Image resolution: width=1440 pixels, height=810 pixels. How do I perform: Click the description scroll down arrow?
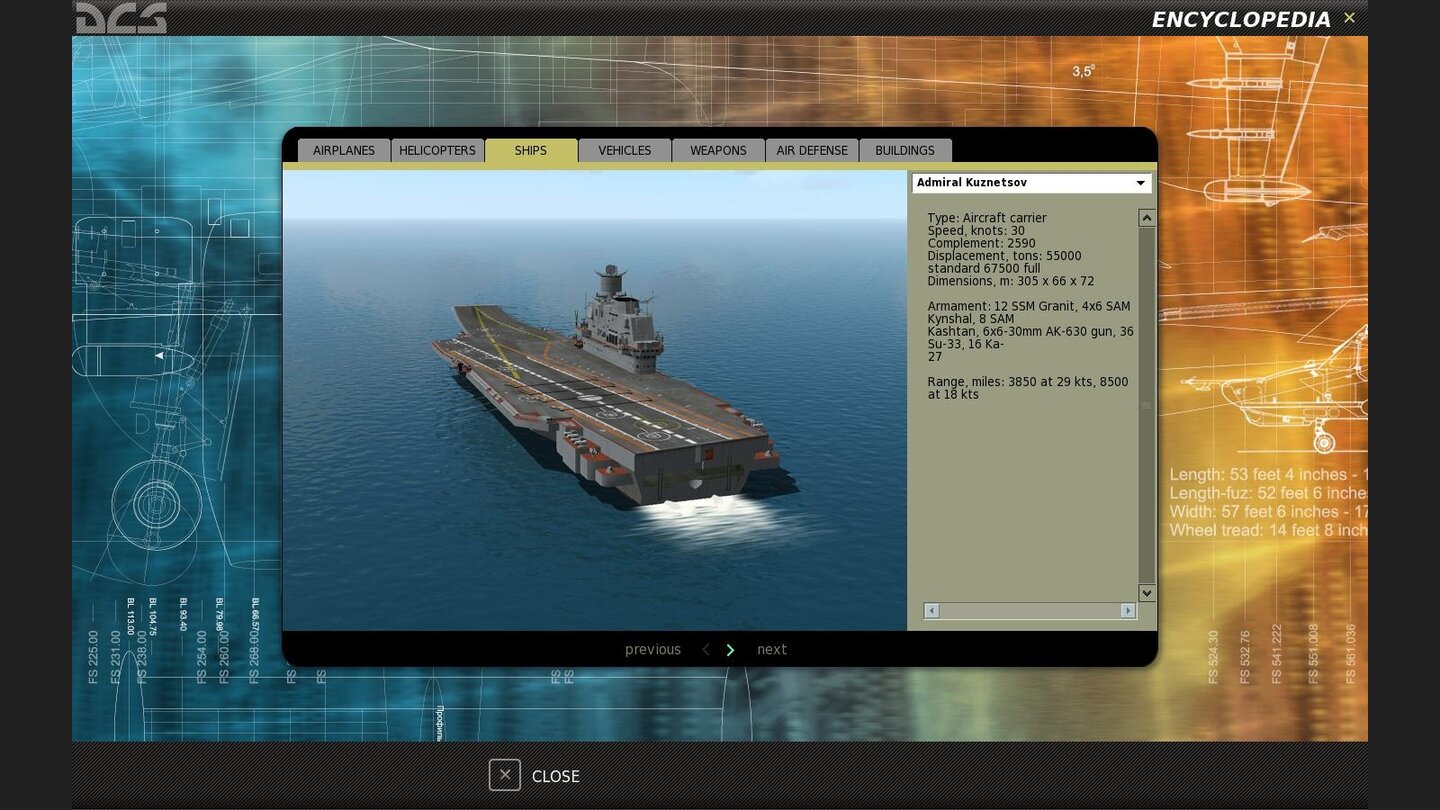click(1147, 593)
